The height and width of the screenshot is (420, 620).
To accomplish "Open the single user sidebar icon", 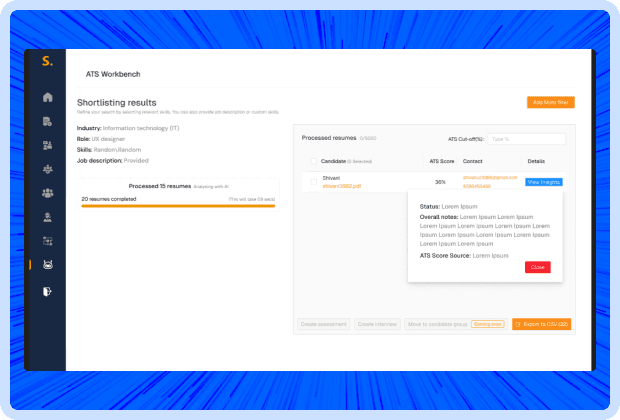I will point(47,217).
